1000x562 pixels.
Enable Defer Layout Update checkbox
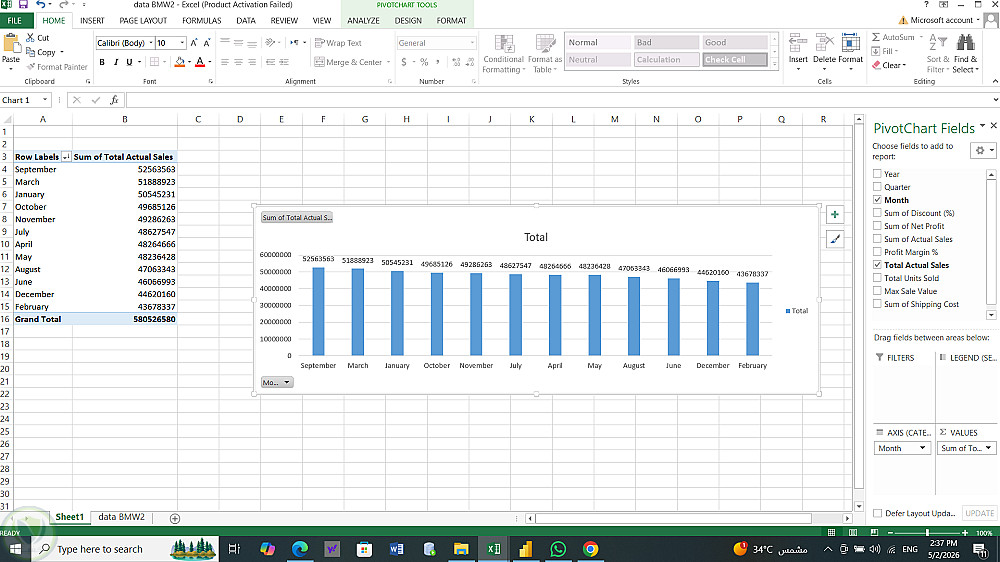coord(878,513)
